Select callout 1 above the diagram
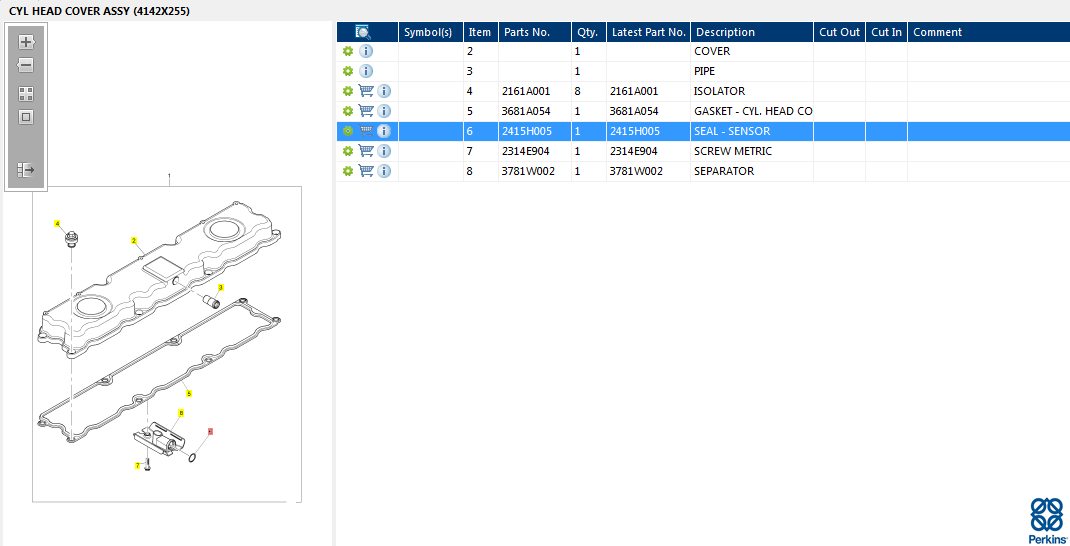The width and height of the screenshot is (1070, 546). [169, 176]
